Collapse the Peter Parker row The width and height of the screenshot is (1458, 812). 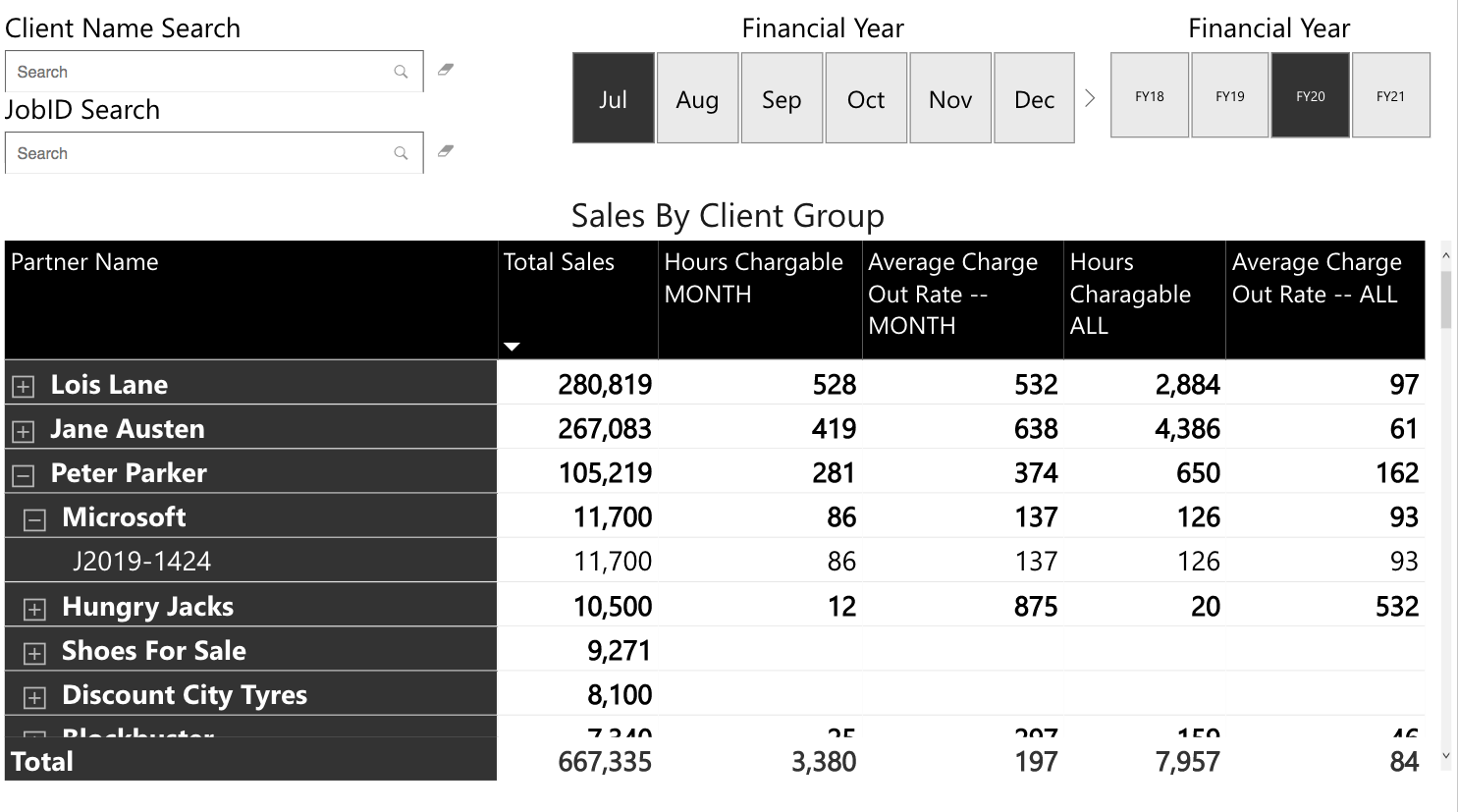24,475
